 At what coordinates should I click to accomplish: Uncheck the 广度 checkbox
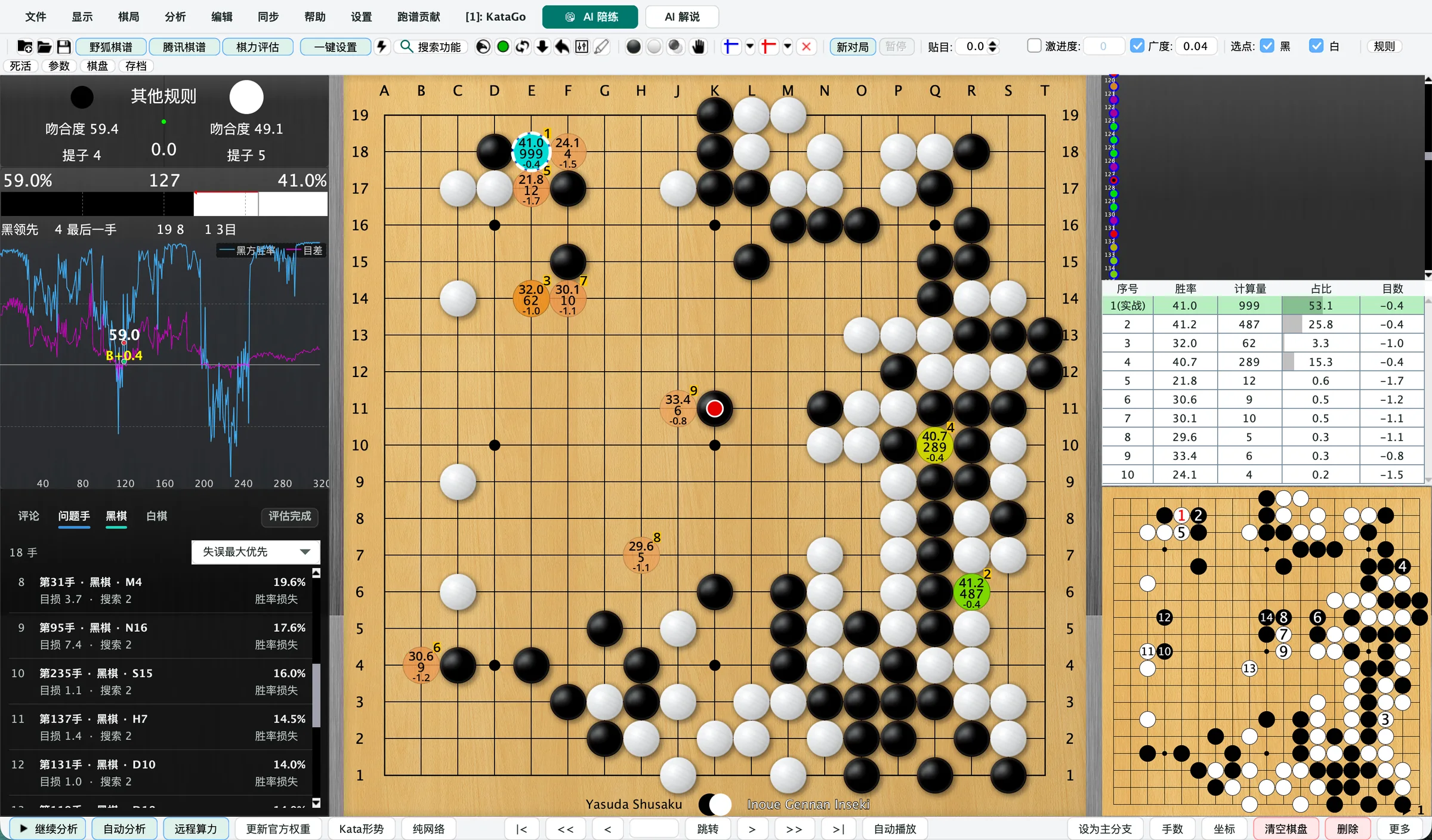click(1137, 46)
